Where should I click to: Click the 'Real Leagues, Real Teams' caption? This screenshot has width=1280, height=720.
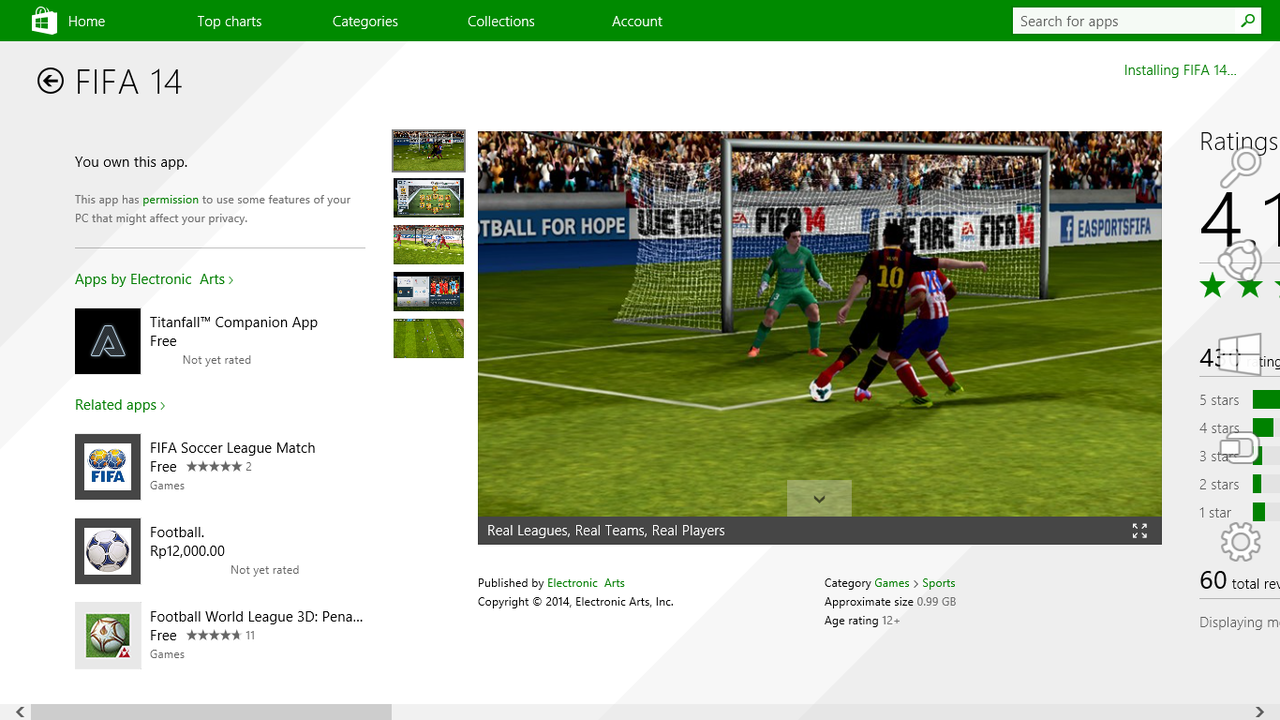[x=606, y=531]
